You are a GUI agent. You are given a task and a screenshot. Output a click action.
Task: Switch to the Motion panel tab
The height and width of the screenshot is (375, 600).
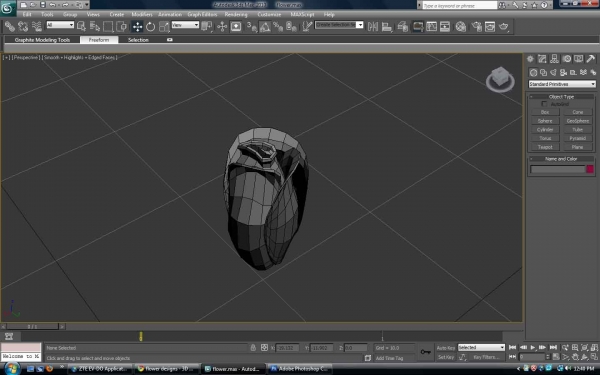pos(566,59)
